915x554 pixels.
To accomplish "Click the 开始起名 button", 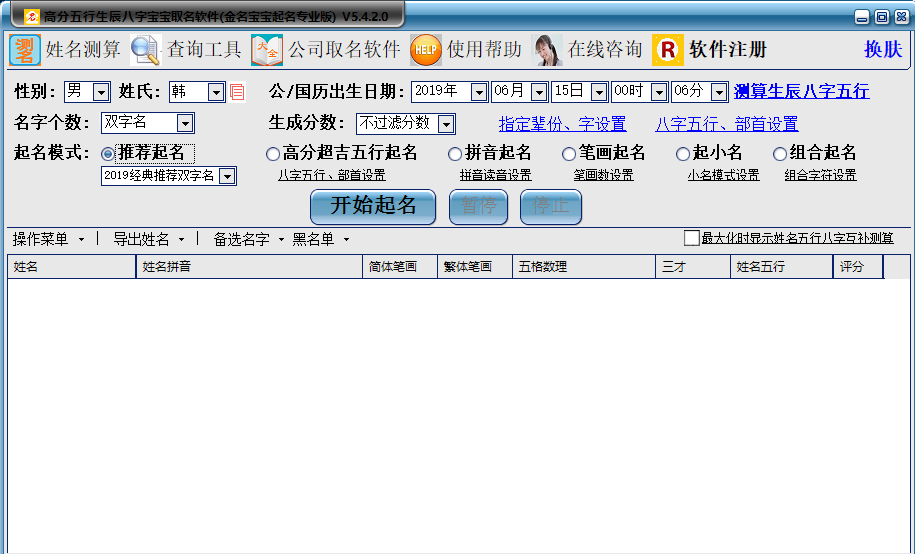I will coord(373,207).
